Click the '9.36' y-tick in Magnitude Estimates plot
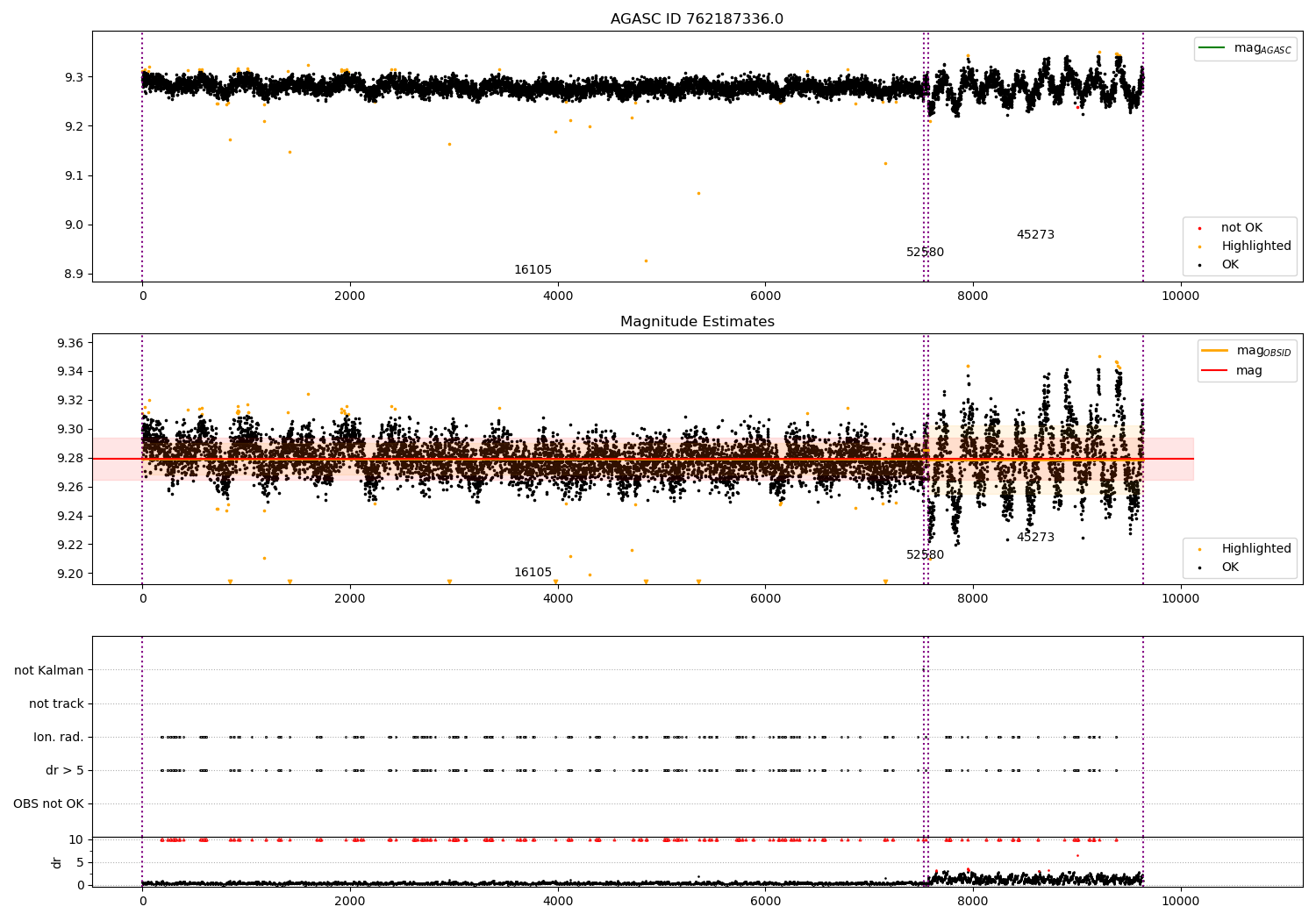Viewport: 1316px width, 921px height. tap(70, 343)
